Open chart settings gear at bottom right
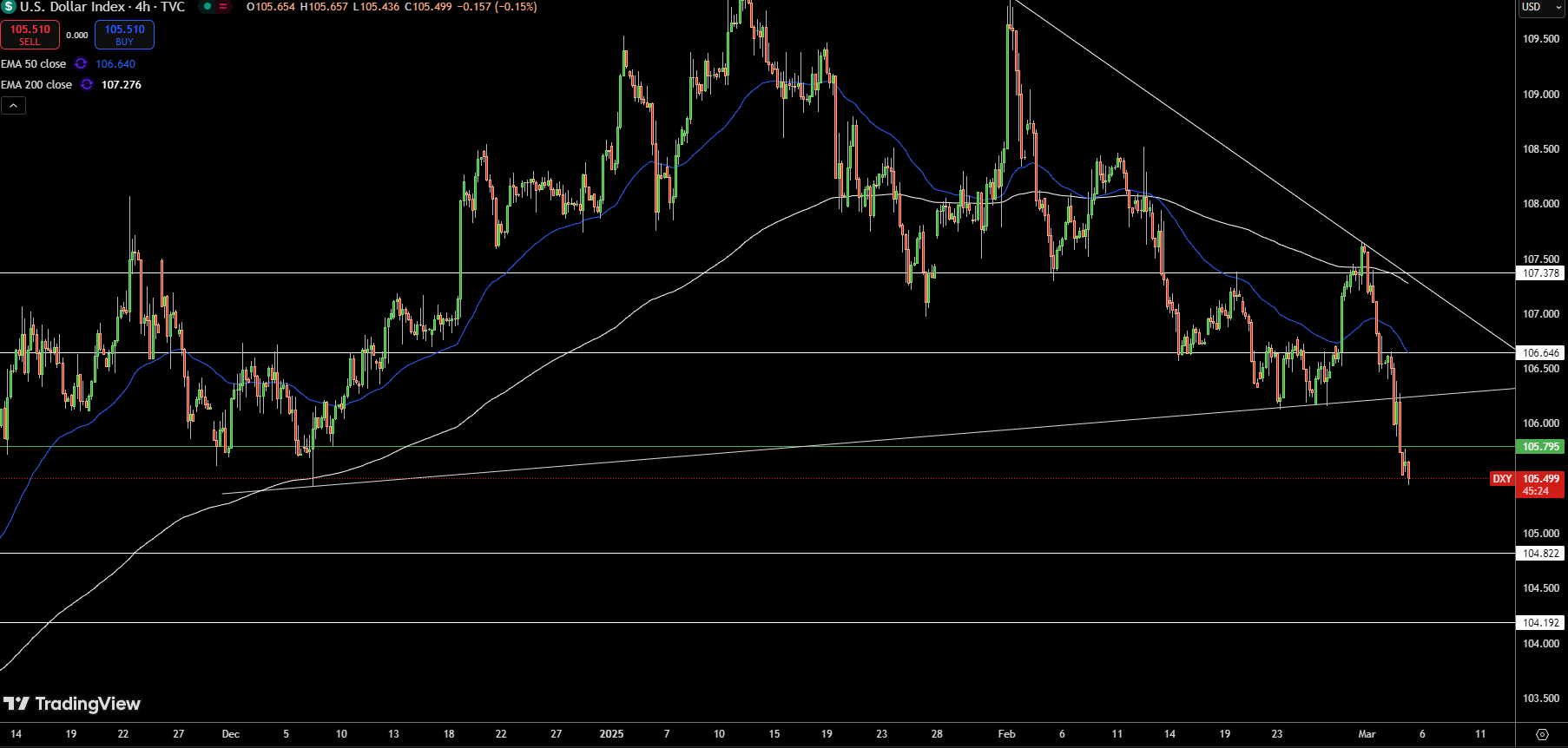This screenshot has height=748, width=1568. pyautogui.click(x=1542, y=734)
